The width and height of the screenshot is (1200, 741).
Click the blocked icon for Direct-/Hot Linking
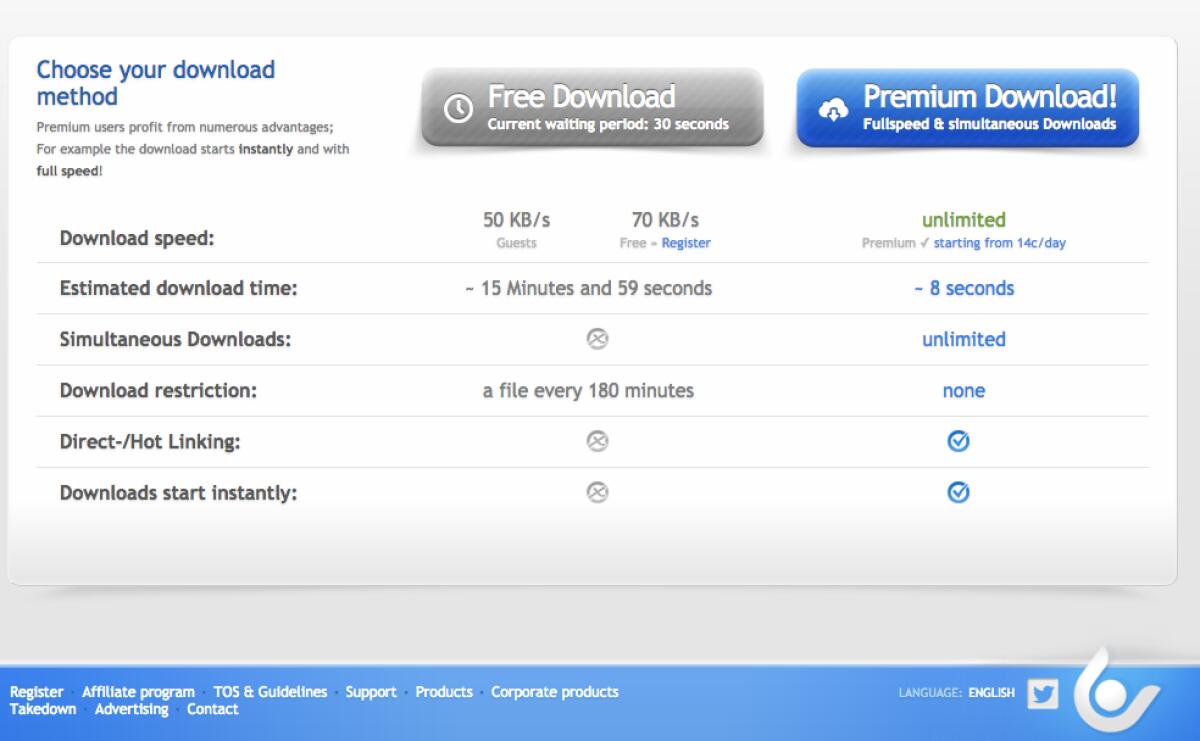(x=597, y=441)
